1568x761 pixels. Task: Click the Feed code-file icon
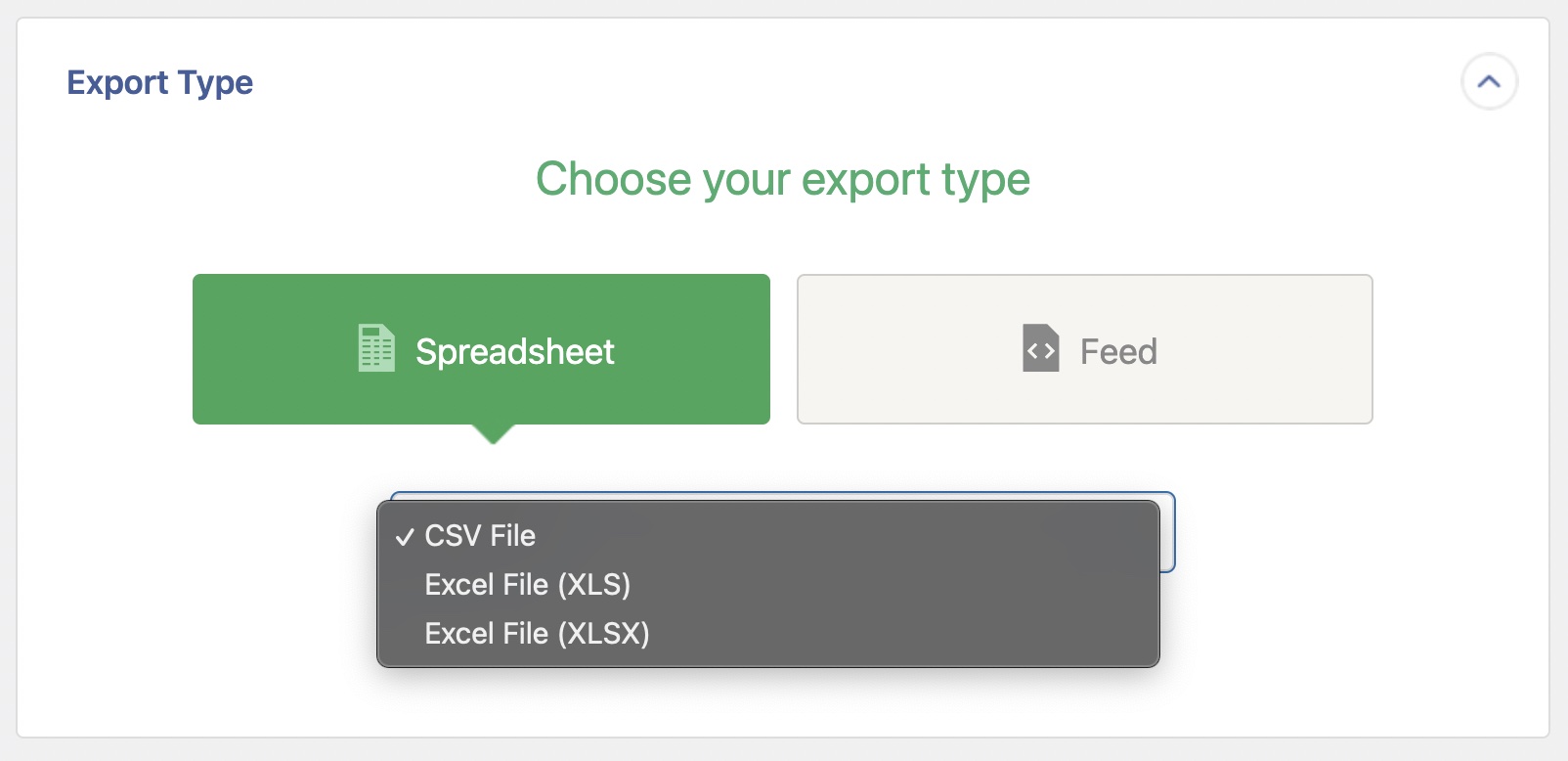click(1040, 348)
